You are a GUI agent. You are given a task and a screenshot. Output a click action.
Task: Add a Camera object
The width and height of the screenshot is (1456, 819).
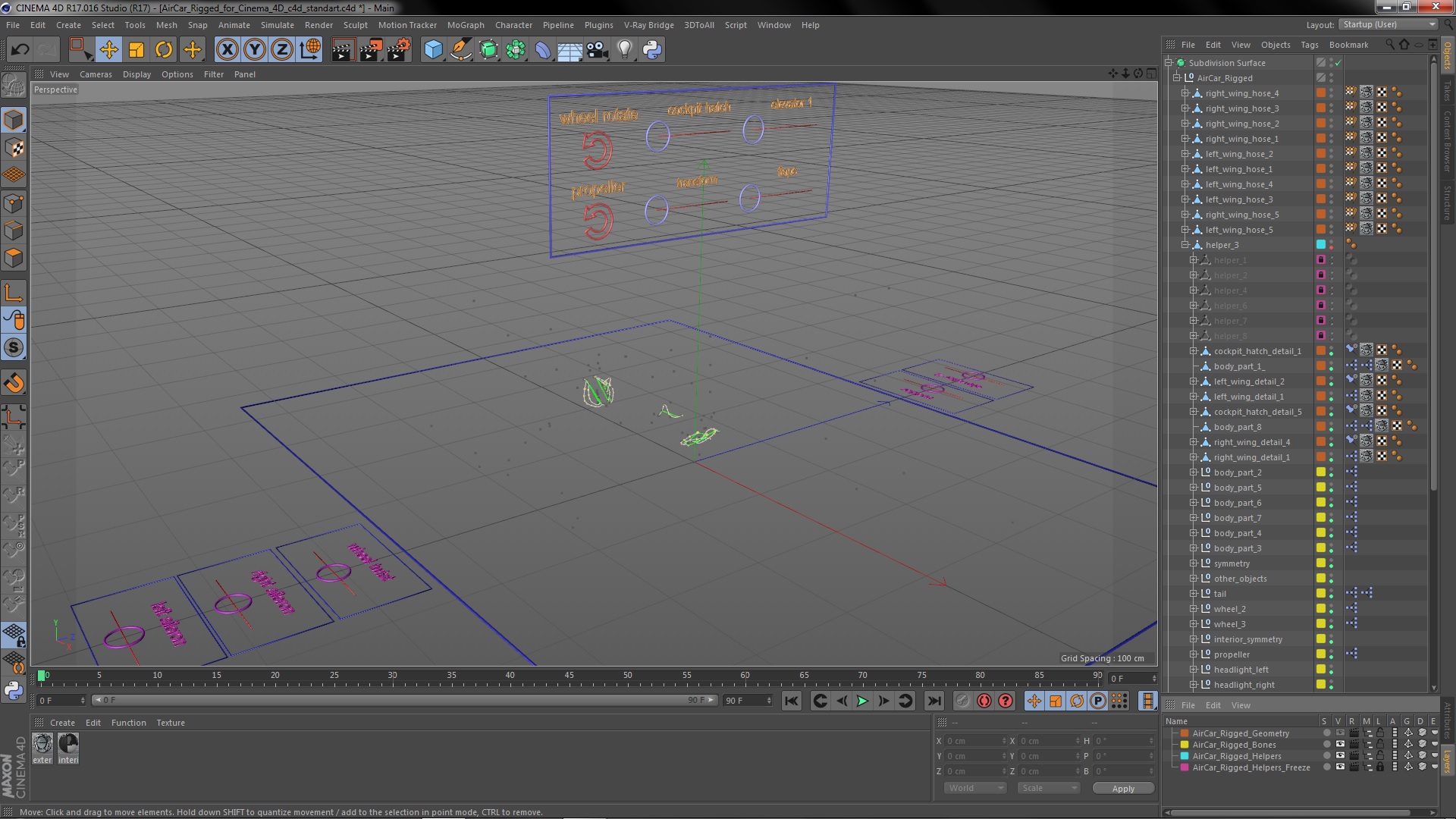coord(598,50)
